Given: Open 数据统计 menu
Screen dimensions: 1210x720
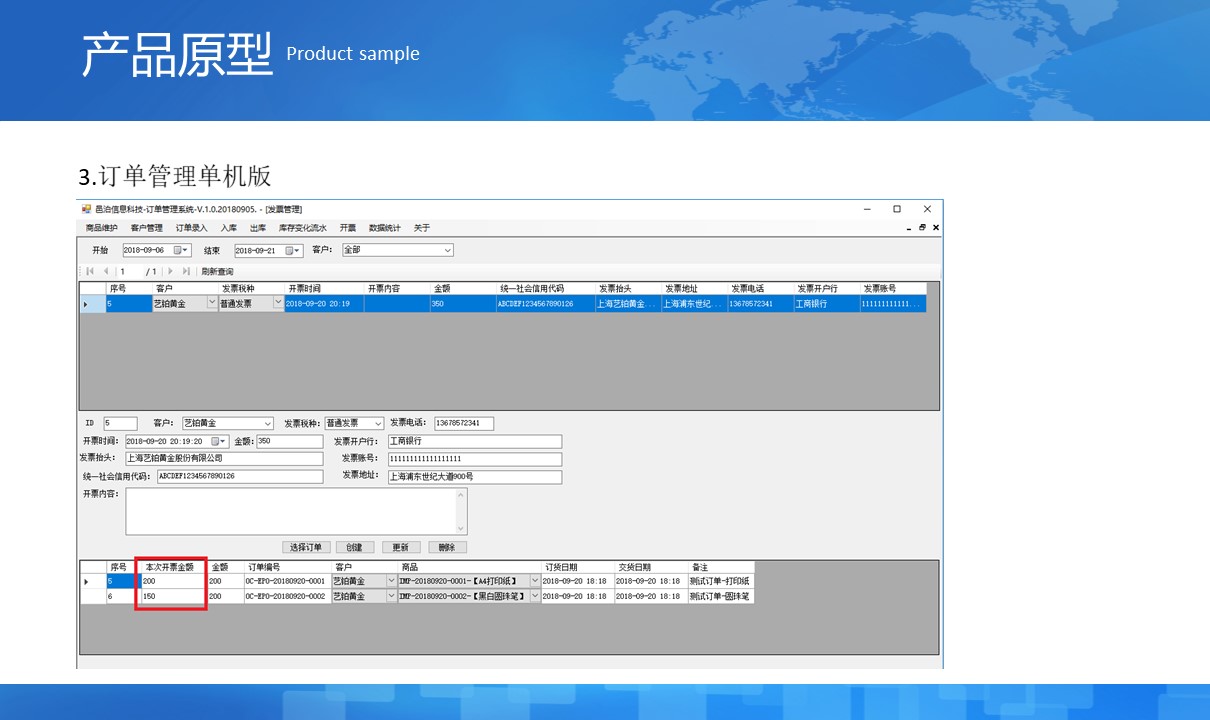Looking at the screenshot, I should pos(384,228).
